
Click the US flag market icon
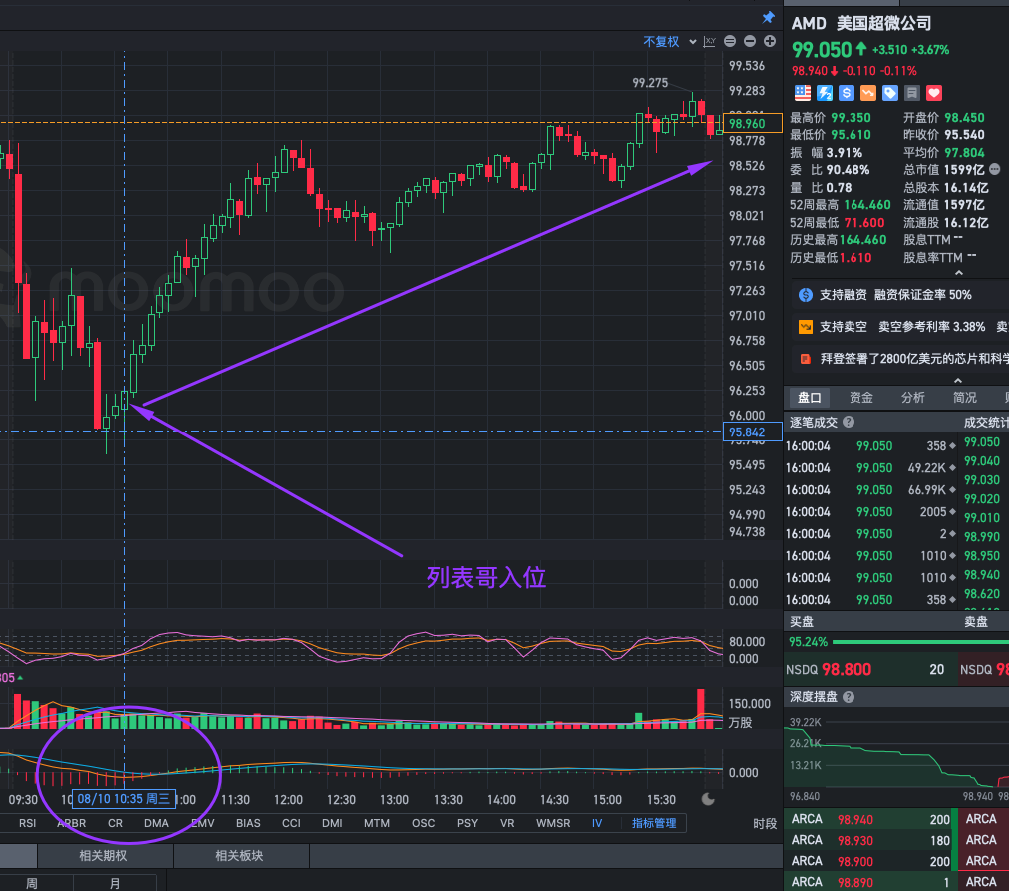click(x=802, y=93)
